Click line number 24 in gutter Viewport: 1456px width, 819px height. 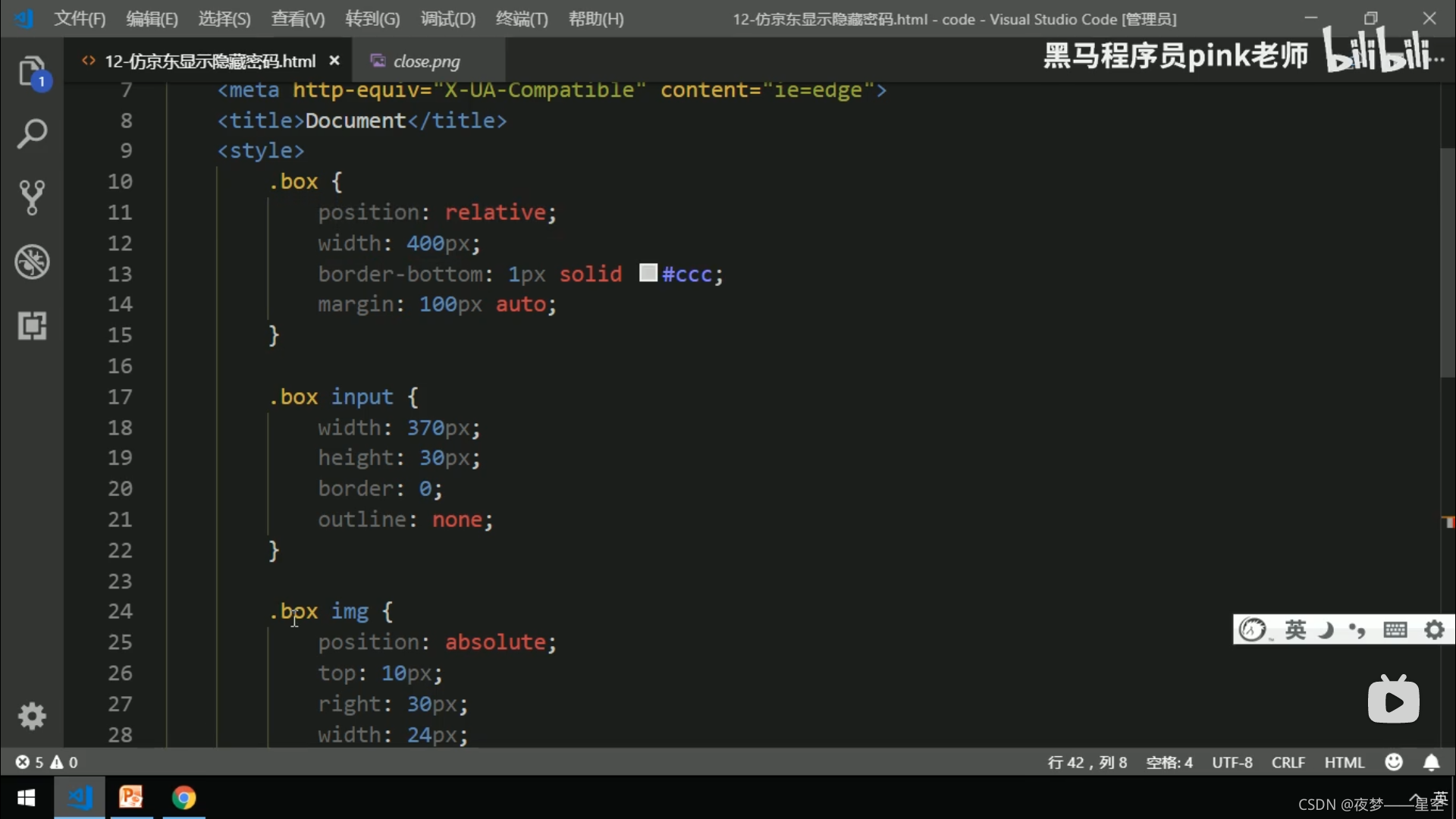(x=120, y=611)
